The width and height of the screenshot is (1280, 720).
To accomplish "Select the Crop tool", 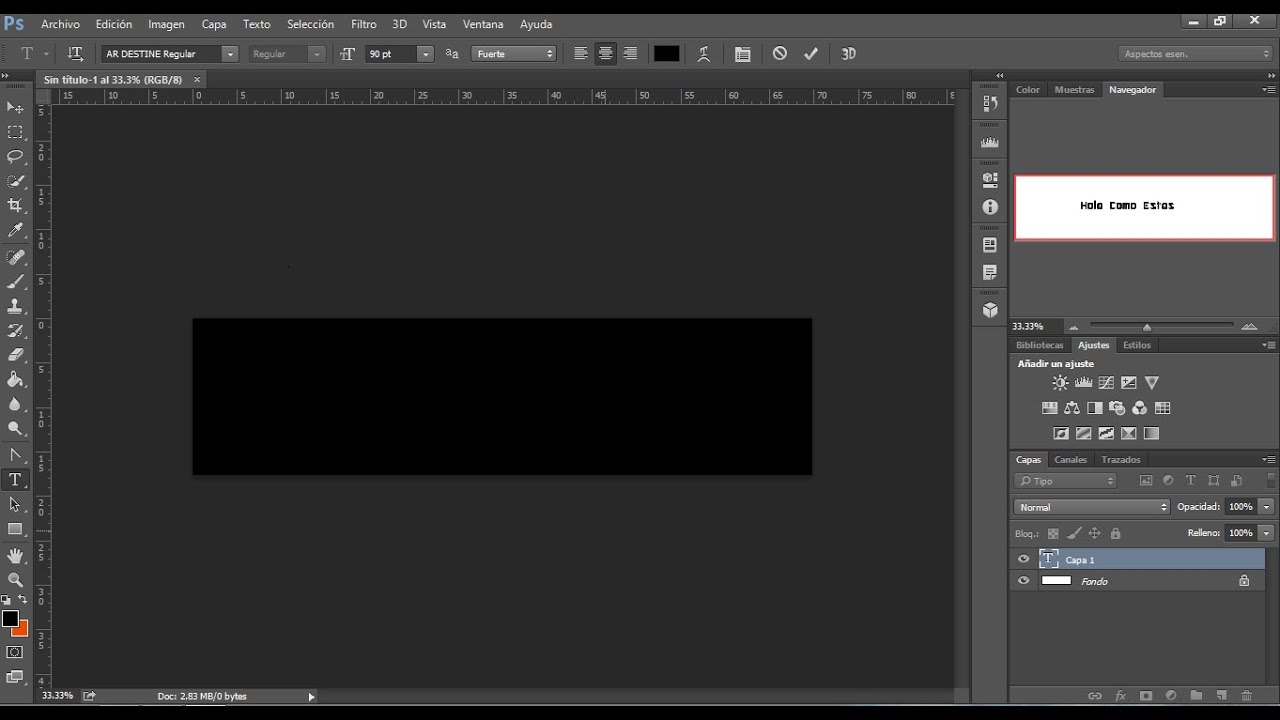I will [15, 205].
